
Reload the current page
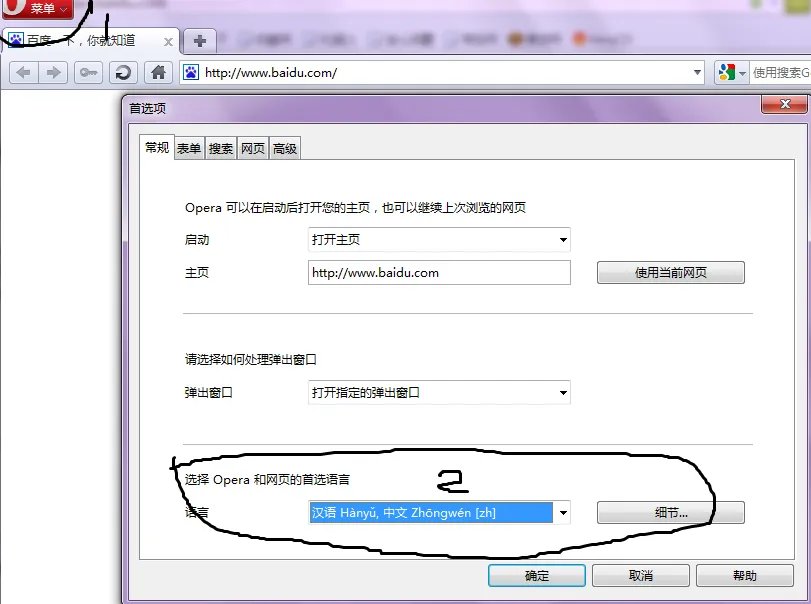pos(124,72)
